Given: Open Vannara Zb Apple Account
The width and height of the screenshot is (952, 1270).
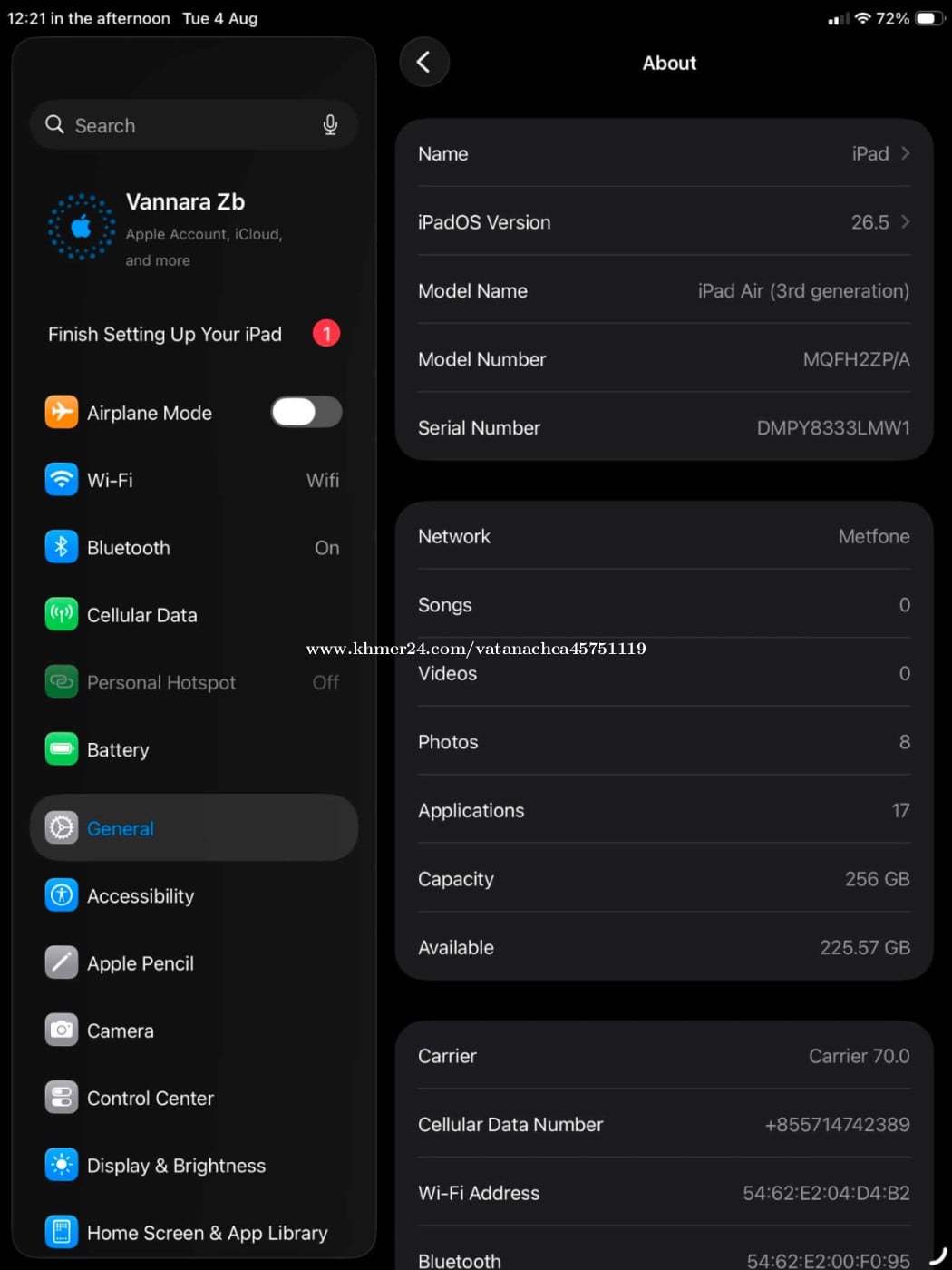Looking at the screenshot, I should tap(194, 229).
